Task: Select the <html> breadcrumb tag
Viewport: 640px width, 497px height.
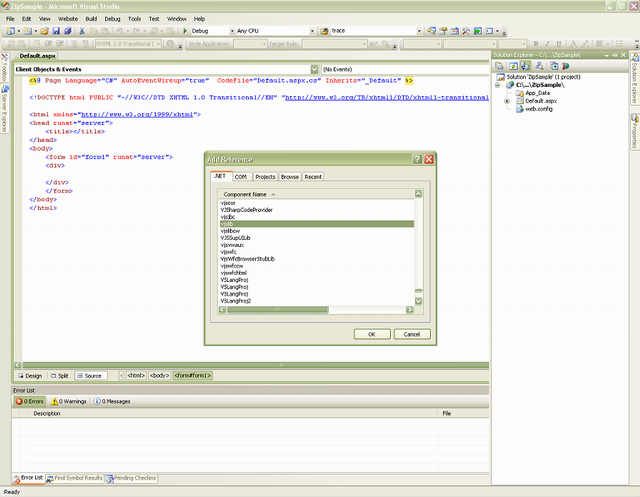Action: [136, 375]
